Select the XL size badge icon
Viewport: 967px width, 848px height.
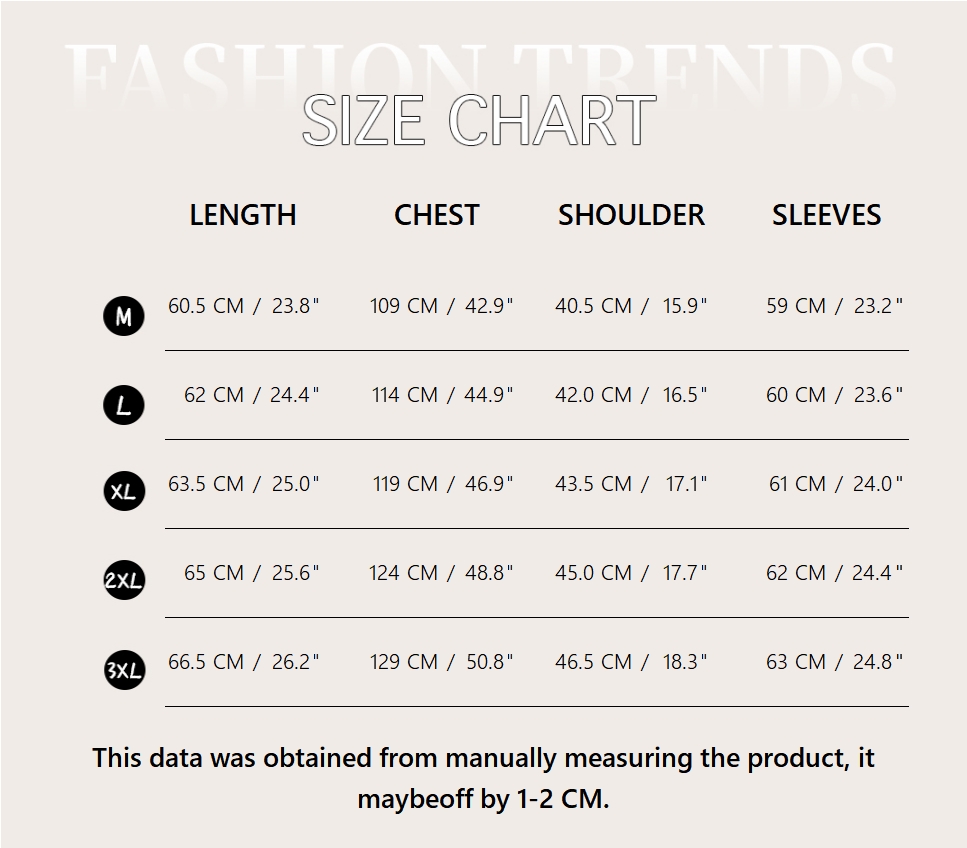[124, 492]
